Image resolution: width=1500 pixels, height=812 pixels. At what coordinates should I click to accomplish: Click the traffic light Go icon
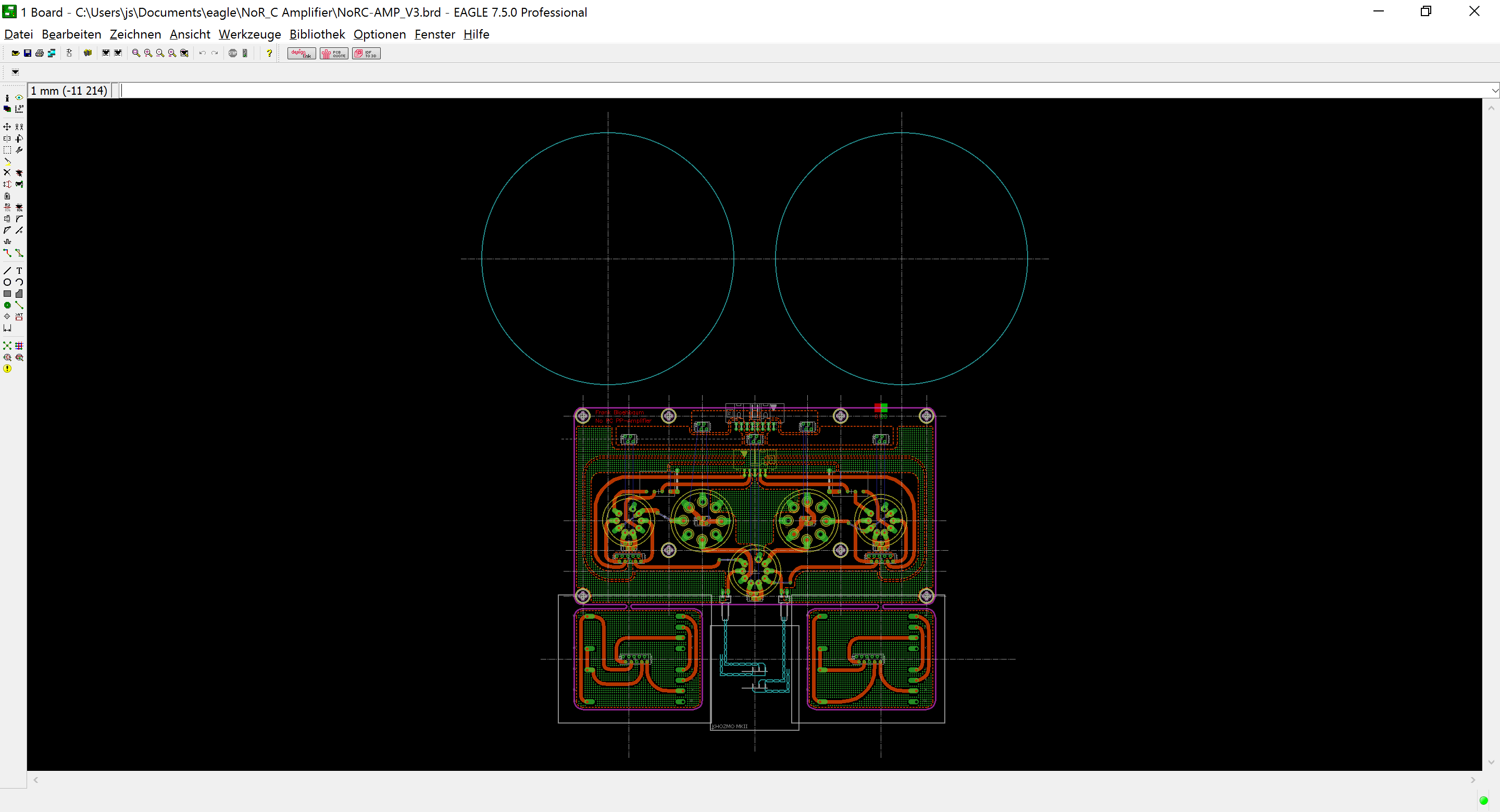pyautogui.click(x=245, y=53)
